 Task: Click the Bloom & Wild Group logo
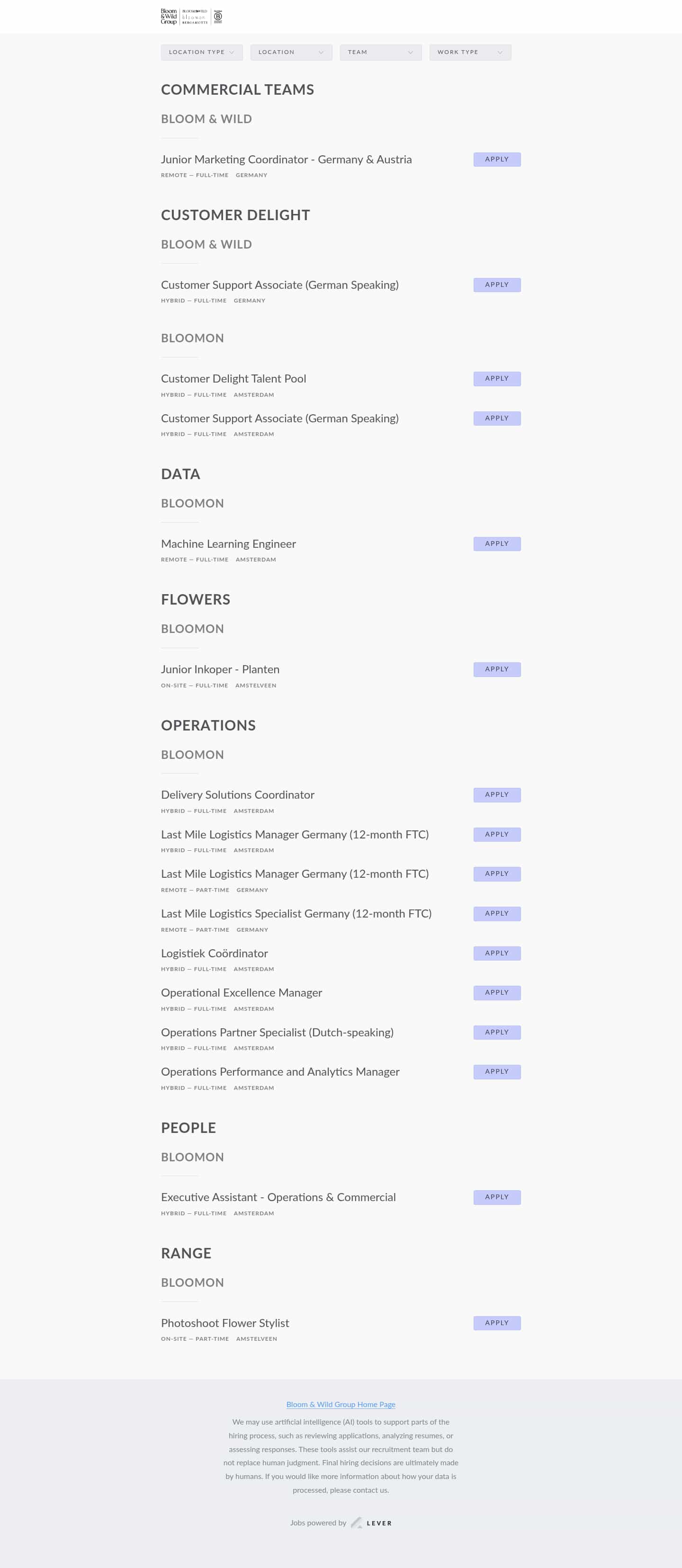click(x=191, y=17)
